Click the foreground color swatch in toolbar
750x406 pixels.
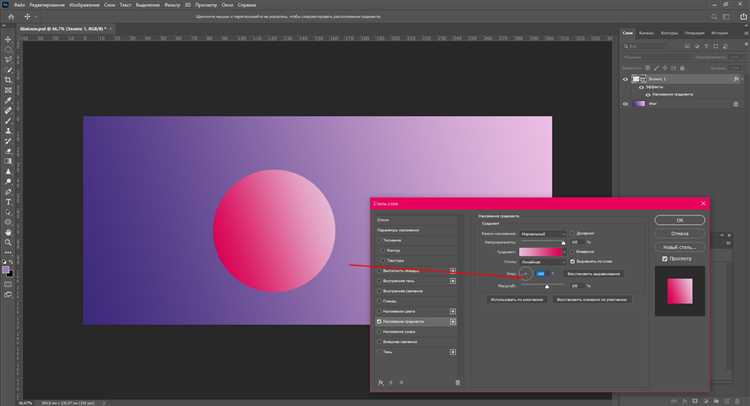click(x=7, y=268)
